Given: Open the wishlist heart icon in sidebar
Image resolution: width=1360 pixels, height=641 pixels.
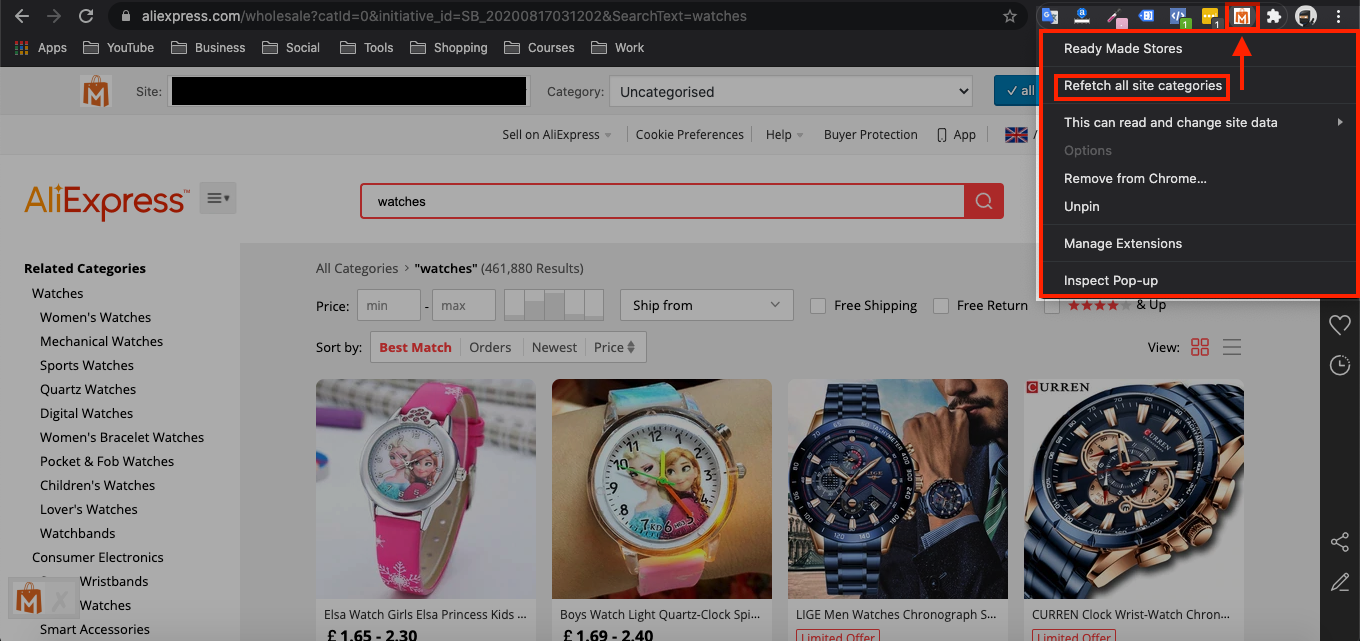Looking at the screenshot, I should click(1340, 325).
